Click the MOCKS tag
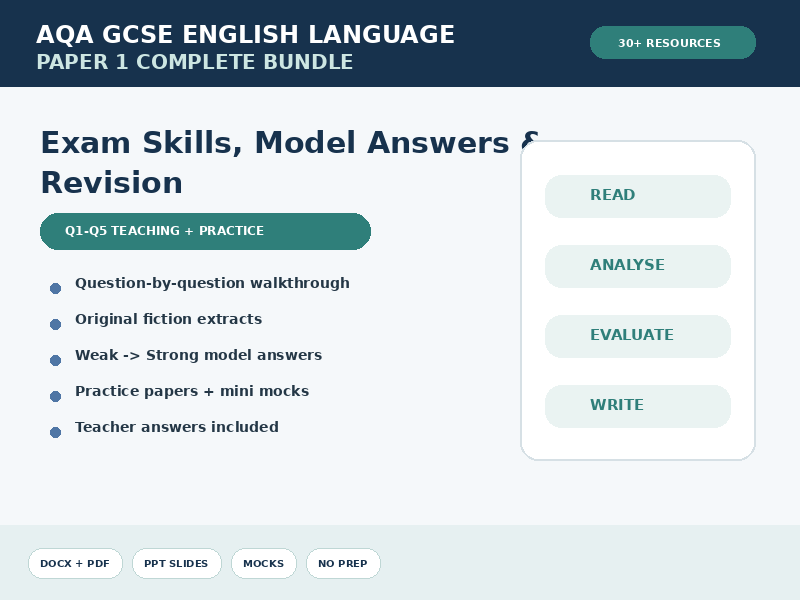 (264, 563)
